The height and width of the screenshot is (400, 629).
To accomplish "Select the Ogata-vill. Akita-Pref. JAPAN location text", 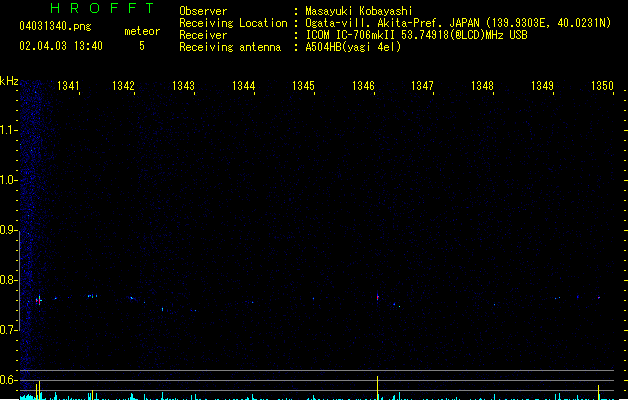I will (458, 23).
